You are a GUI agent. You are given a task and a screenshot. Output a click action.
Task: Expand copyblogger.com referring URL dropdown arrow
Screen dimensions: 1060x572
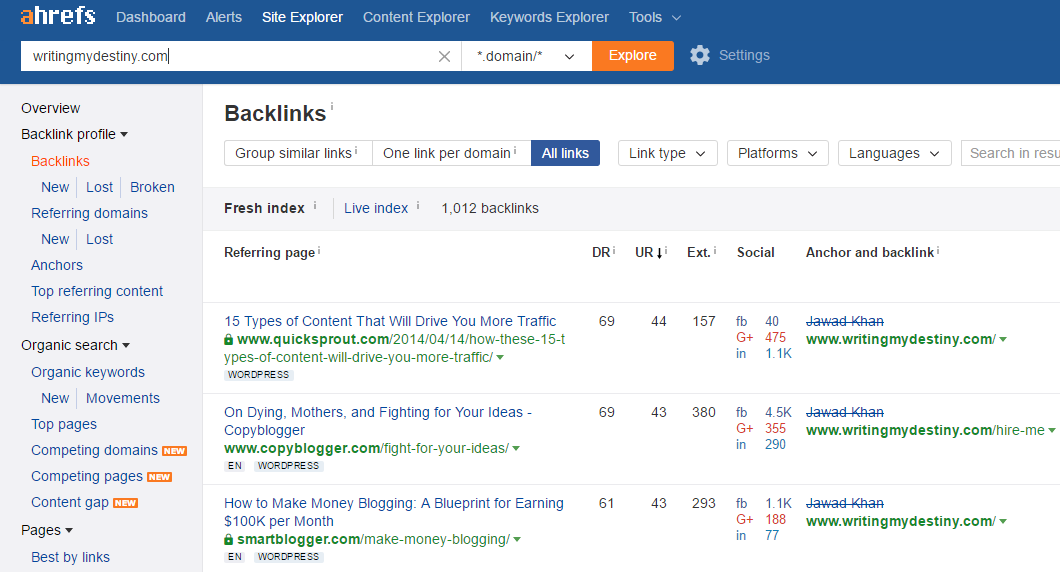click(516, 449)
